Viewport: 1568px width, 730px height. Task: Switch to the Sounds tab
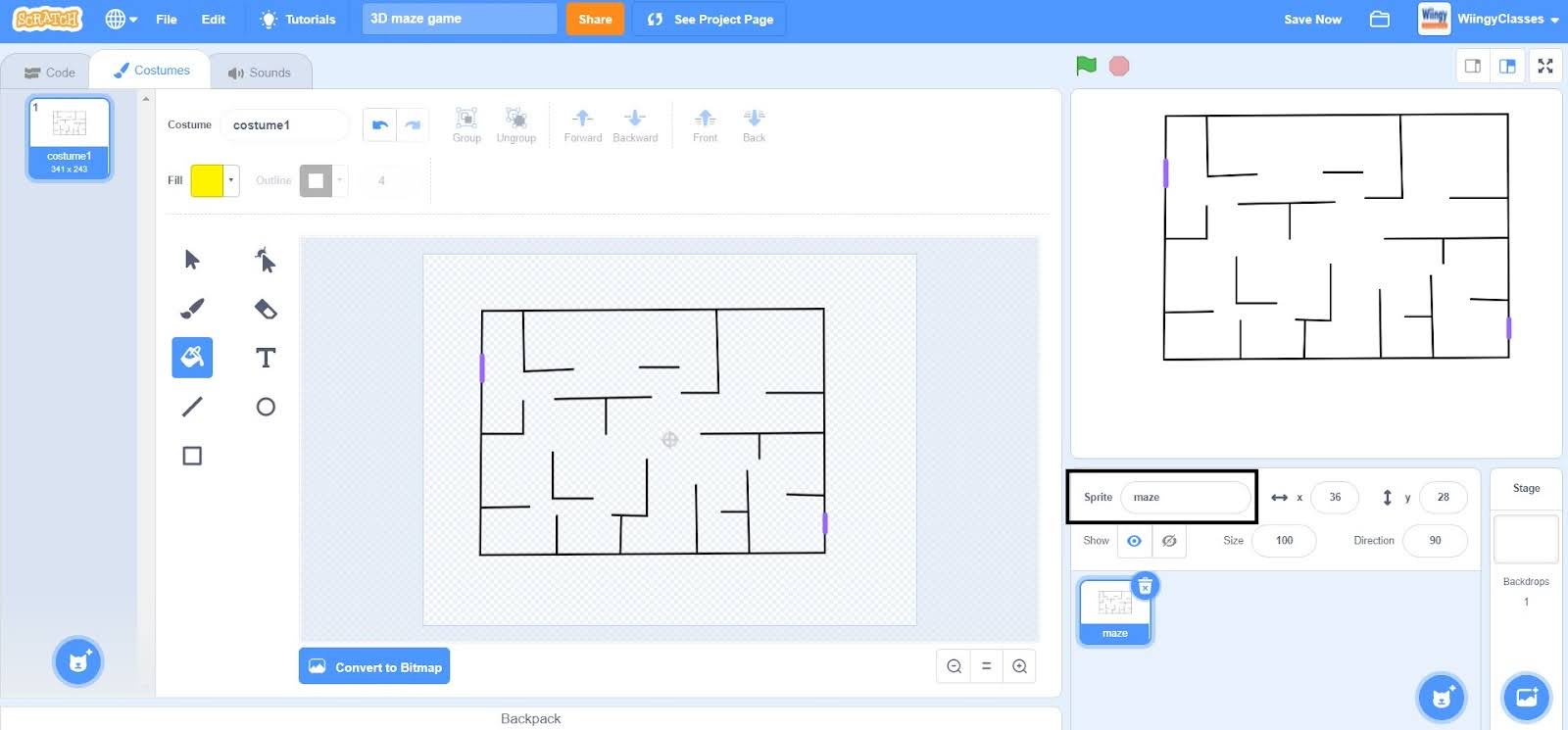click(260, 73)
